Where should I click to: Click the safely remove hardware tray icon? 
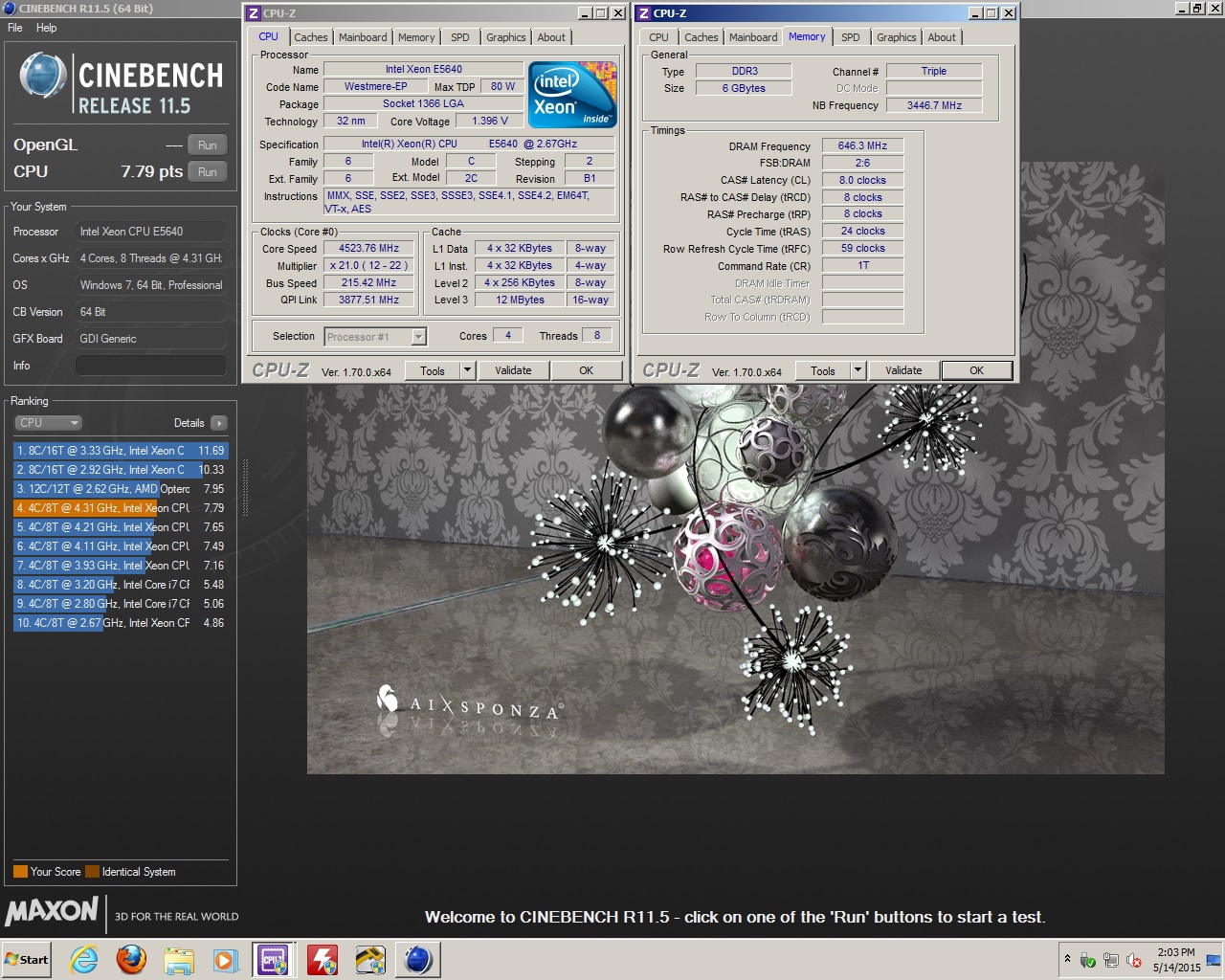1088,960
